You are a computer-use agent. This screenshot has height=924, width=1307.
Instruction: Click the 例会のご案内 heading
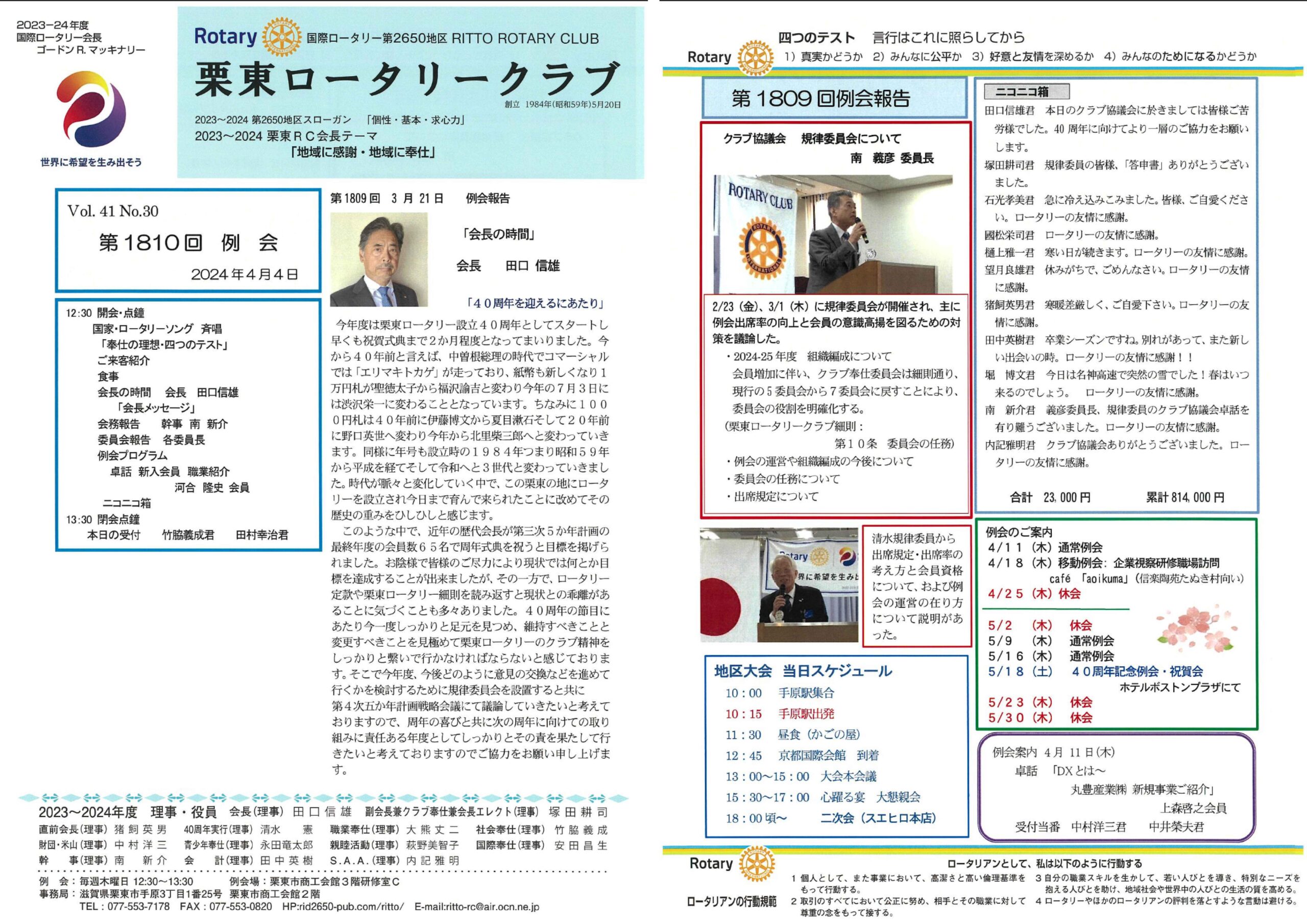tap(1019, 532)
